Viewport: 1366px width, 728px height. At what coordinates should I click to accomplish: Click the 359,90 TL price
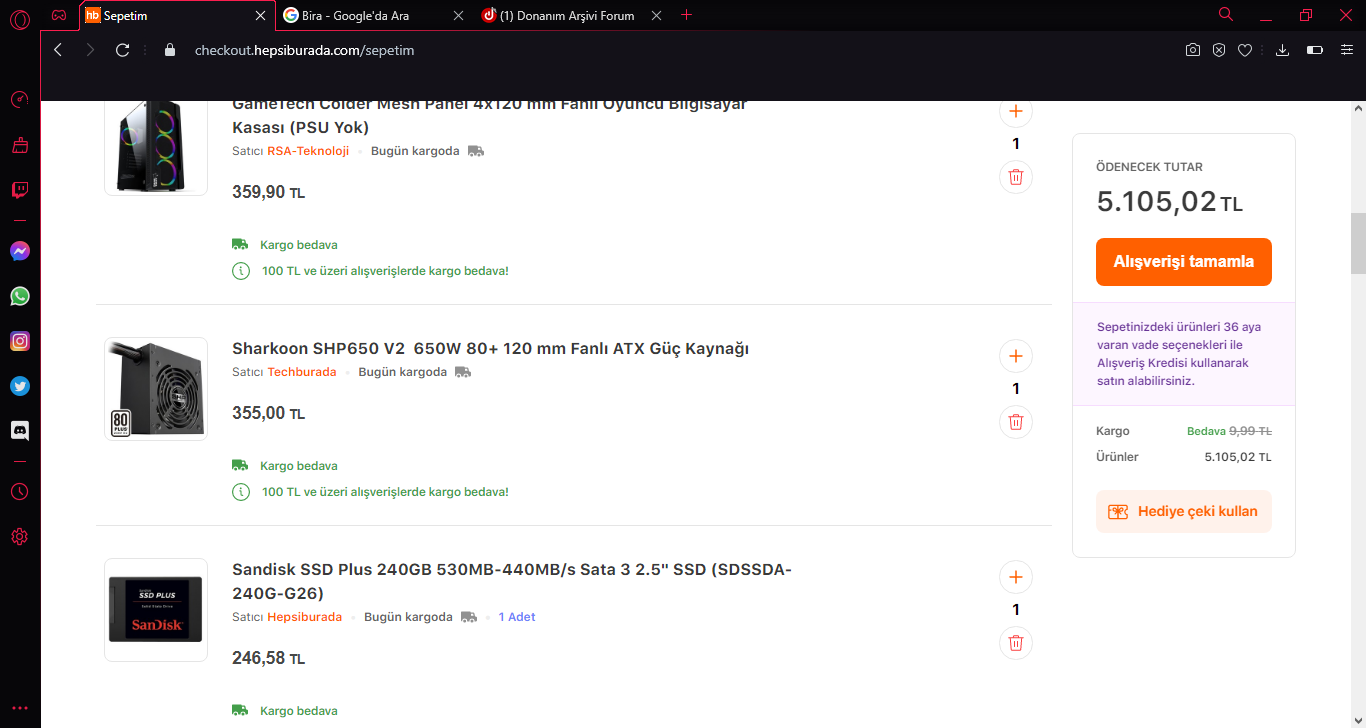pyautogui.click(x=268, y=192)
